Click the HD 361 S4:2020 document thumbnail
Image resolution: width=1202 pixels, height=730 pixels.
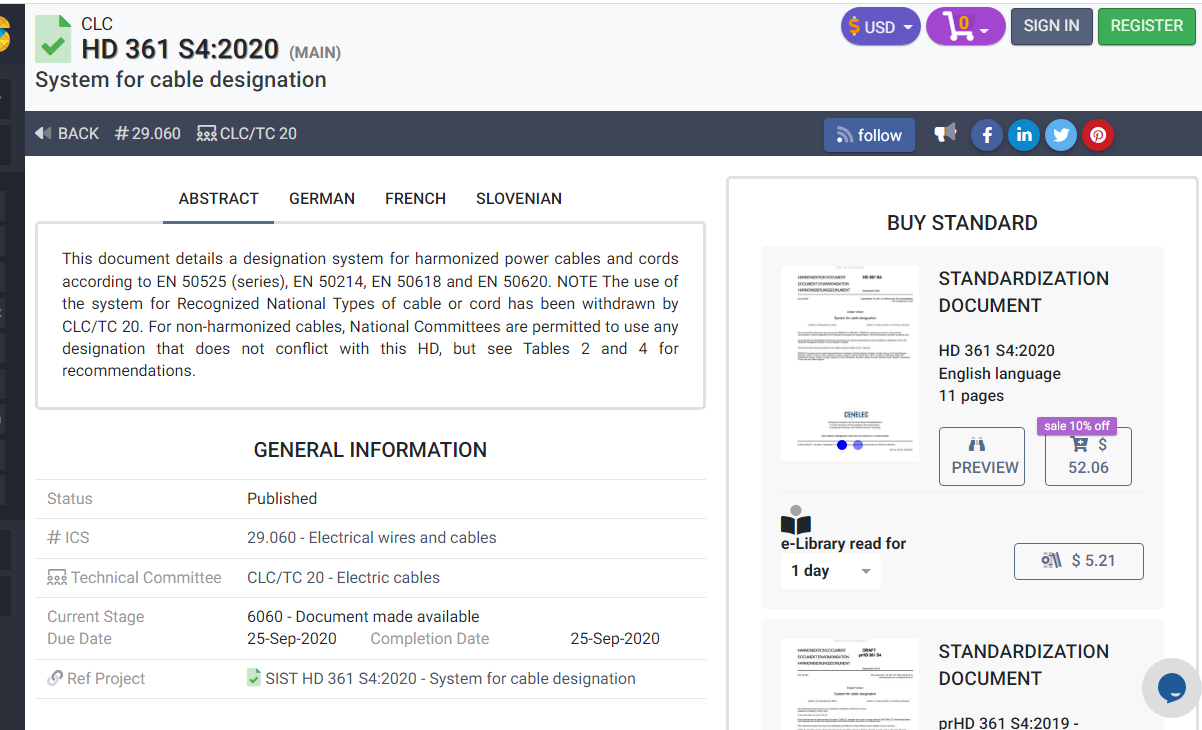point(849,363)
